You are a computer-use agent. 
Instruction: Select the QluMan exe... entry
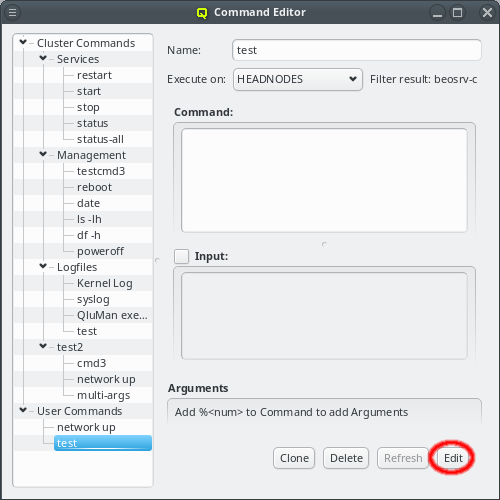click(112, 315)
